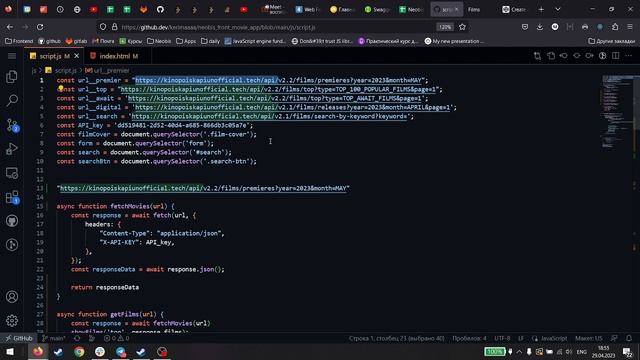
Task: Open the Remote Explorer view
Action: point(12,173)
